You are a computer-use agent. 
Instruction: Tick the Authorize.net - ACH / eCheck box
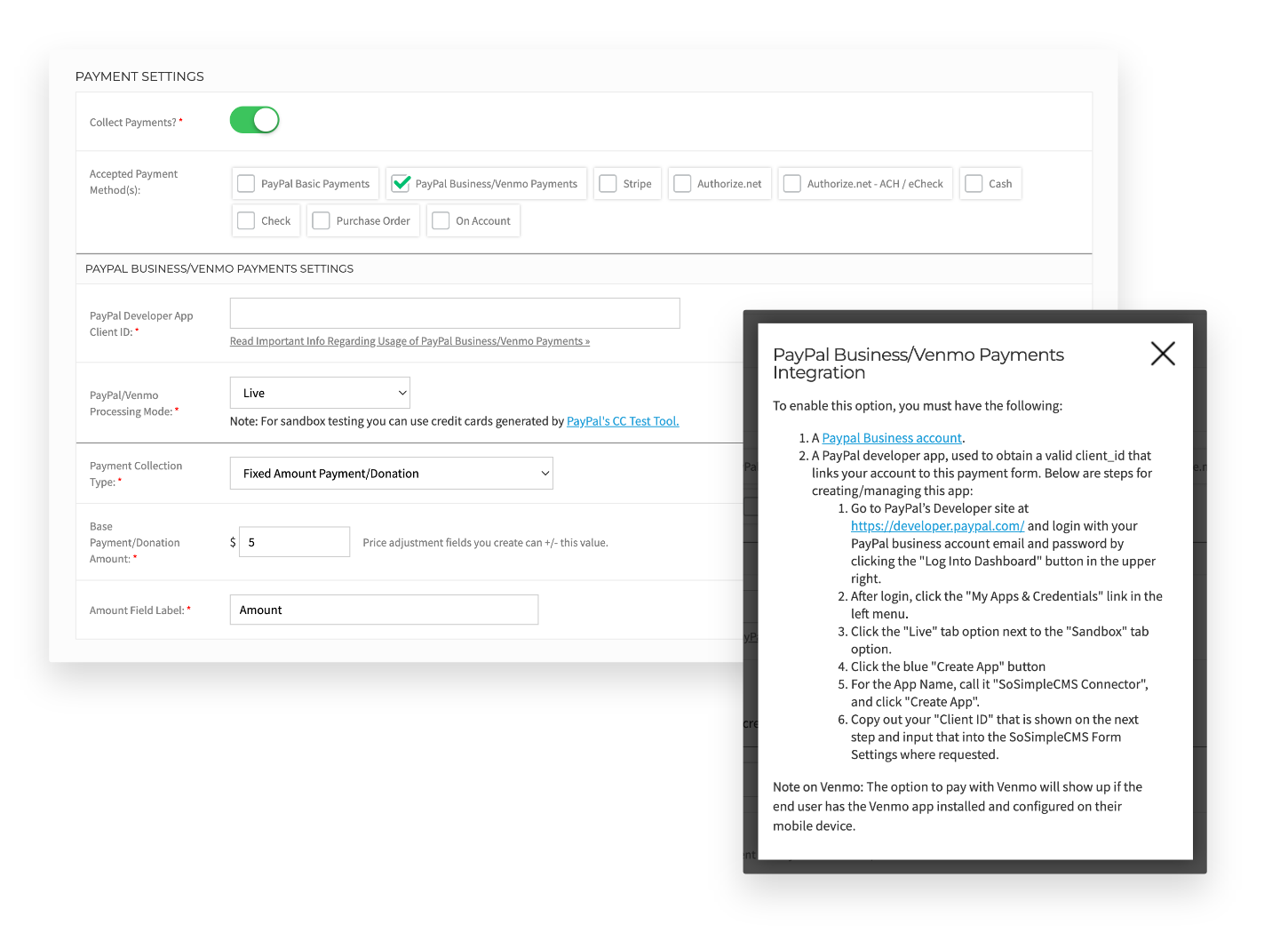[x=792, y=184]
